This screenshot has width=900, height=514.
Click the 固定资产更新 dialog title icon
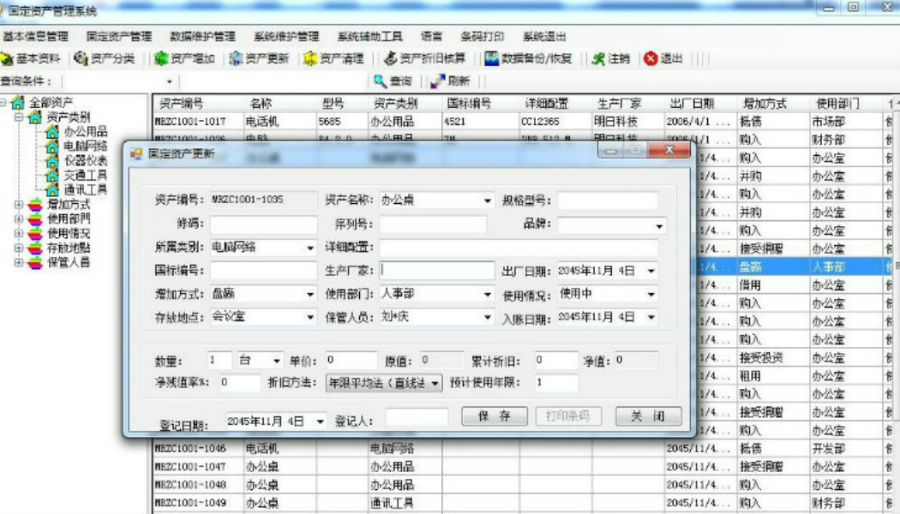137,154
